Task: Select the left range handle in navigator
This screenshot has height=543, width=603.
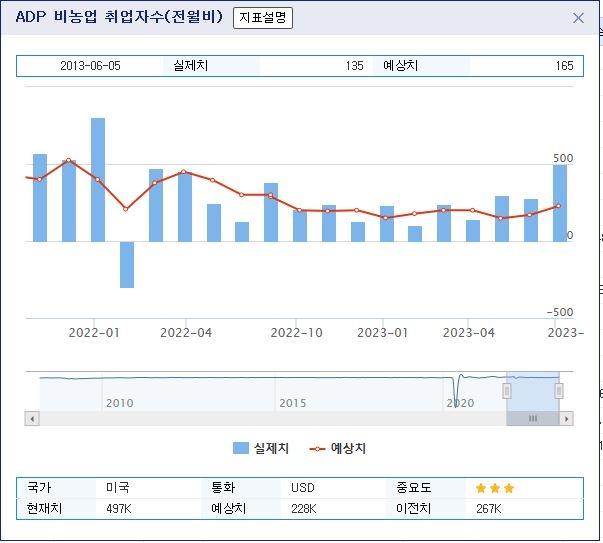Action: (507, 391)
